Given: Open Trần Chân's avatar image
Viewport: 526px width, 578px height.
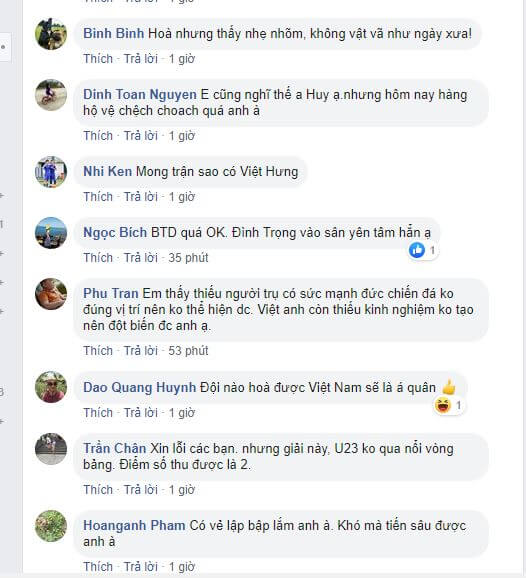Looking at the screenshot, I should pyautogui.click(x=51, y=449).
